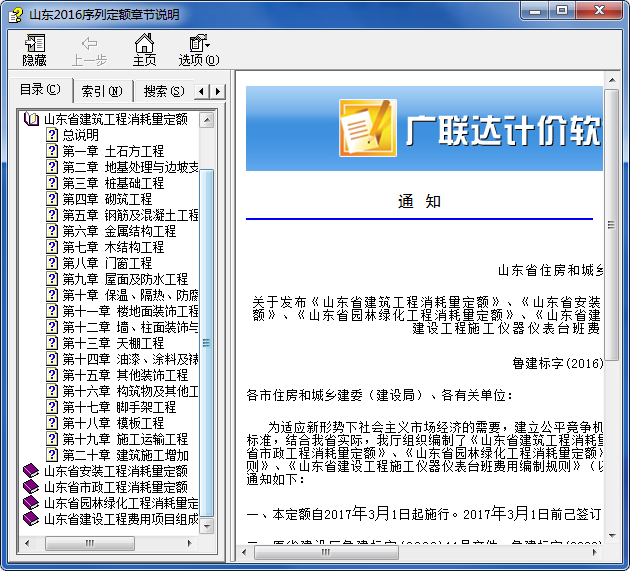Open 第十八章 模板工程
This screenshot has height=571, width=630.
click(113, 423)
